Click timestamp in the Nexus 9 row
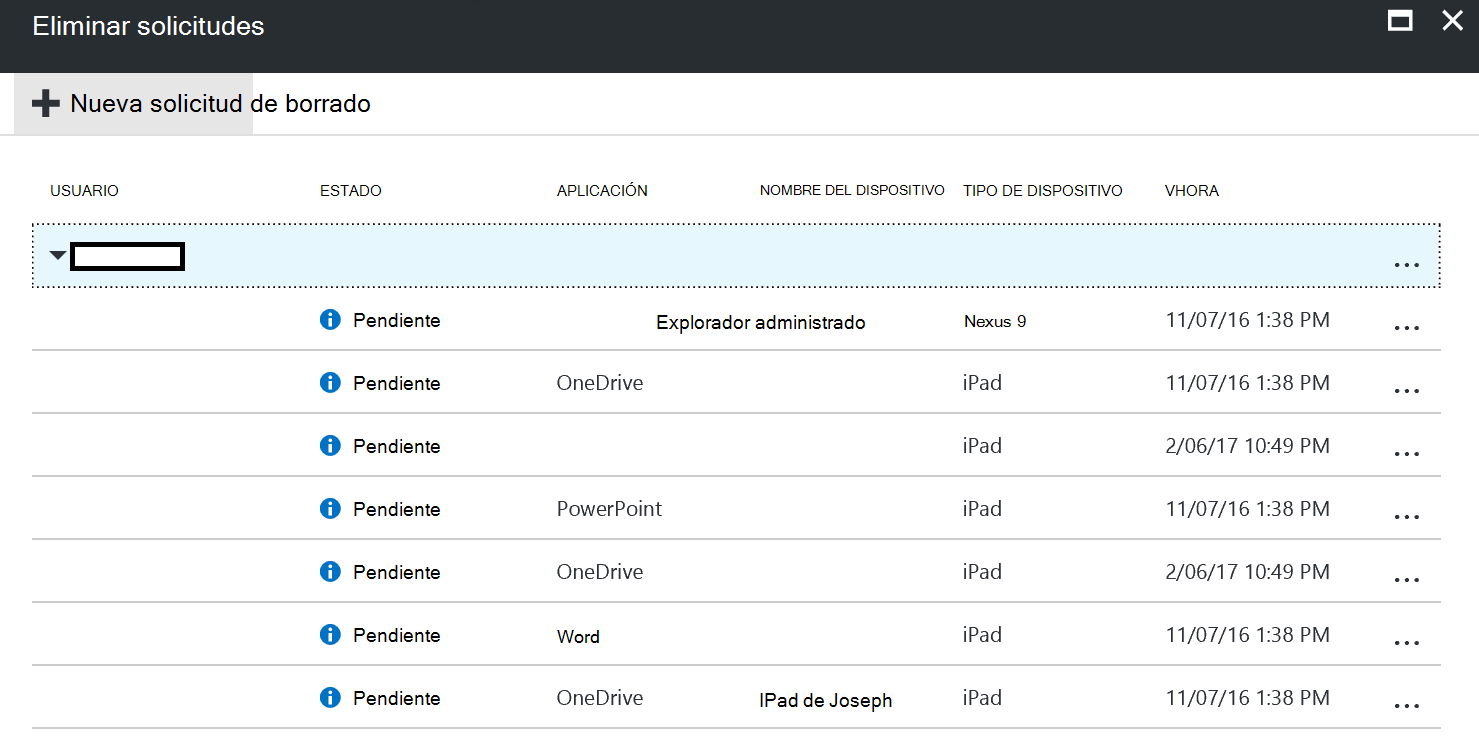 pyautogui.click(x=1248, y=320)
